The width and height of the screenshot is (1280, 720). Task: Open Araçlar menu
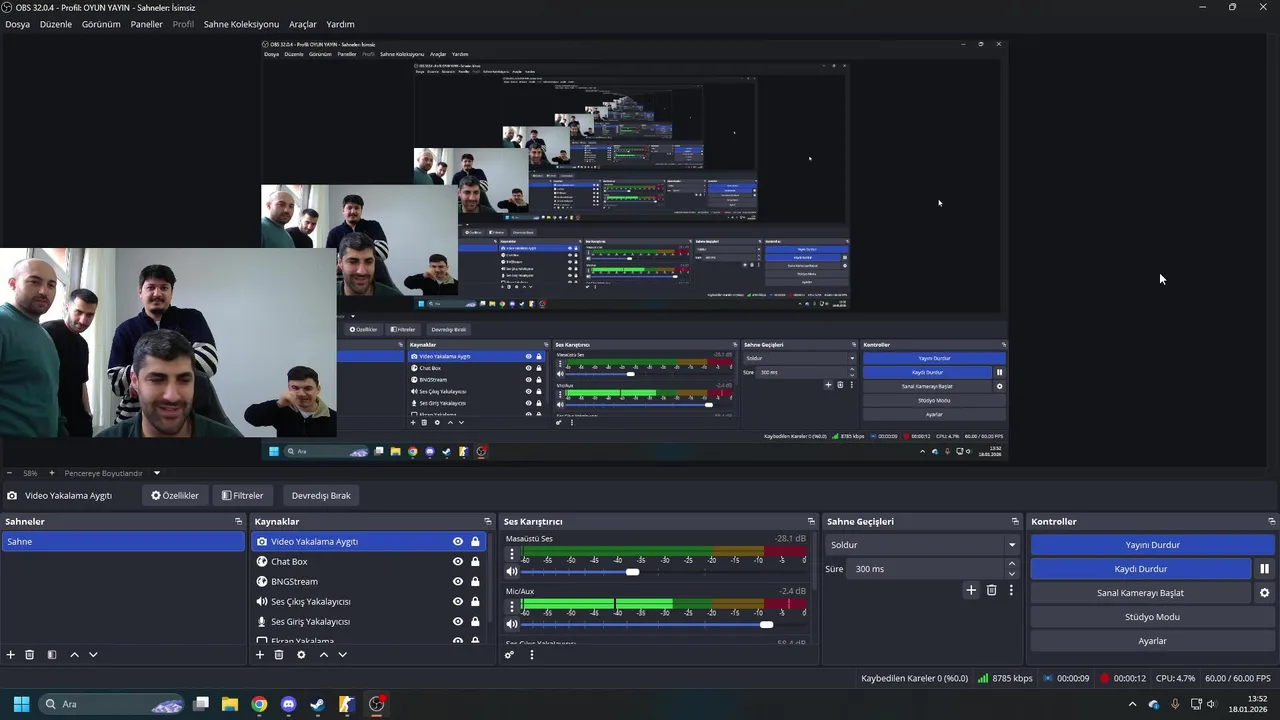(303, 24)
